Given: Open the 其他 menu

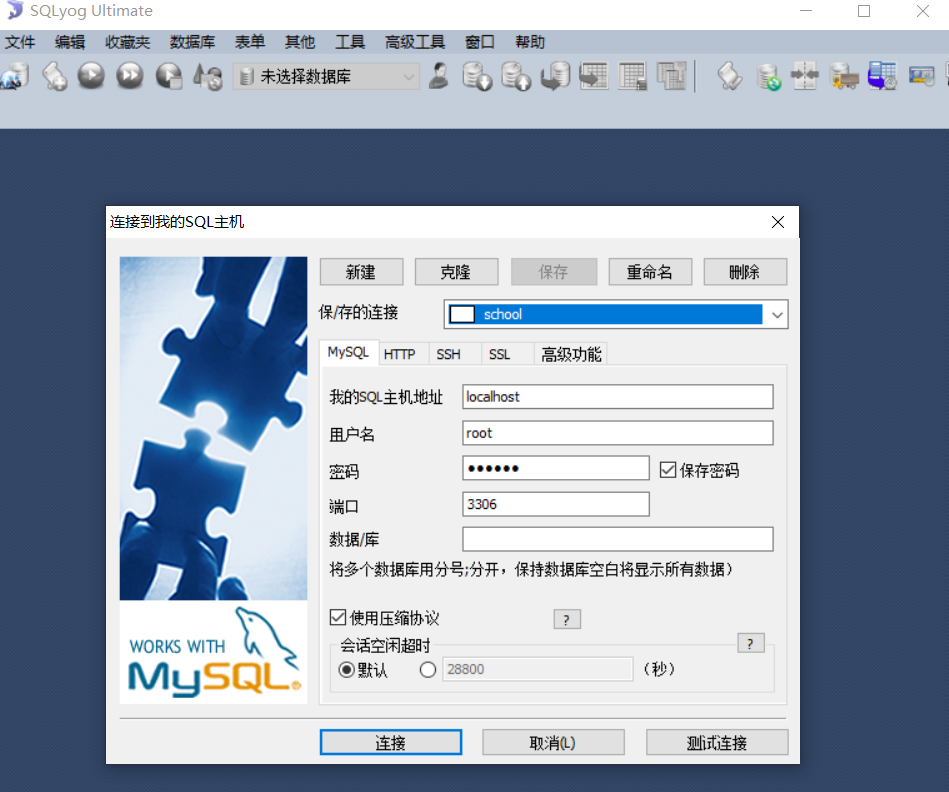Looking at the screenshot, I should pos(300,42).
